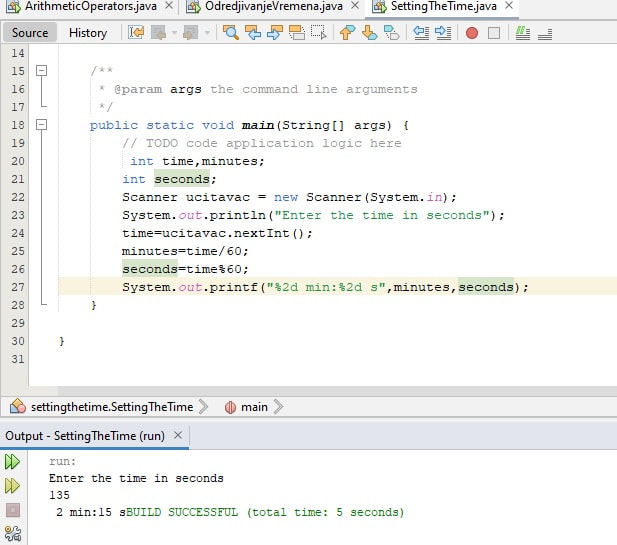Click settingthetime.SettingTheTime breadcrumb
Image resolution: width=617 pixels, height=545 pixels.
[112, 406]
